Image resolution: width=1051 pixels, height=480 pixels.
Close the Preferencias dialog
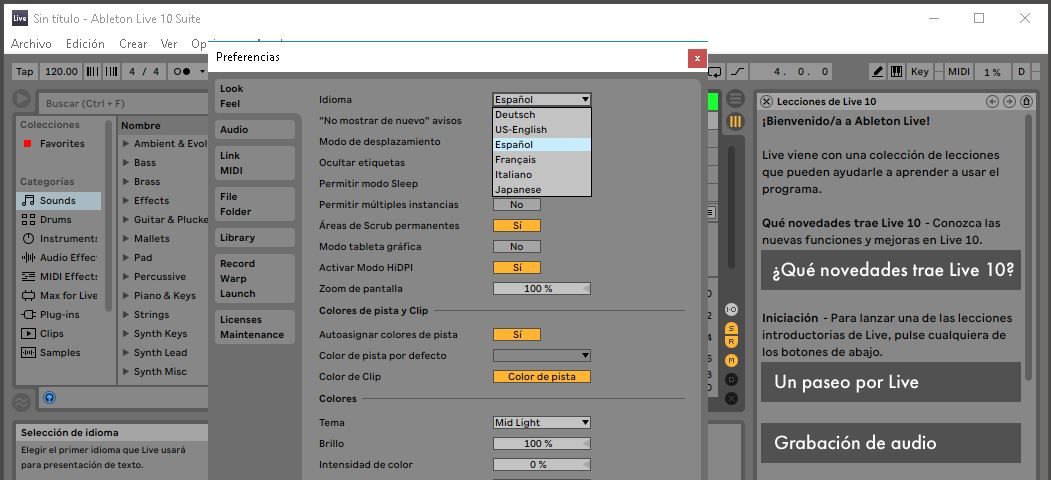click(697, 58)
